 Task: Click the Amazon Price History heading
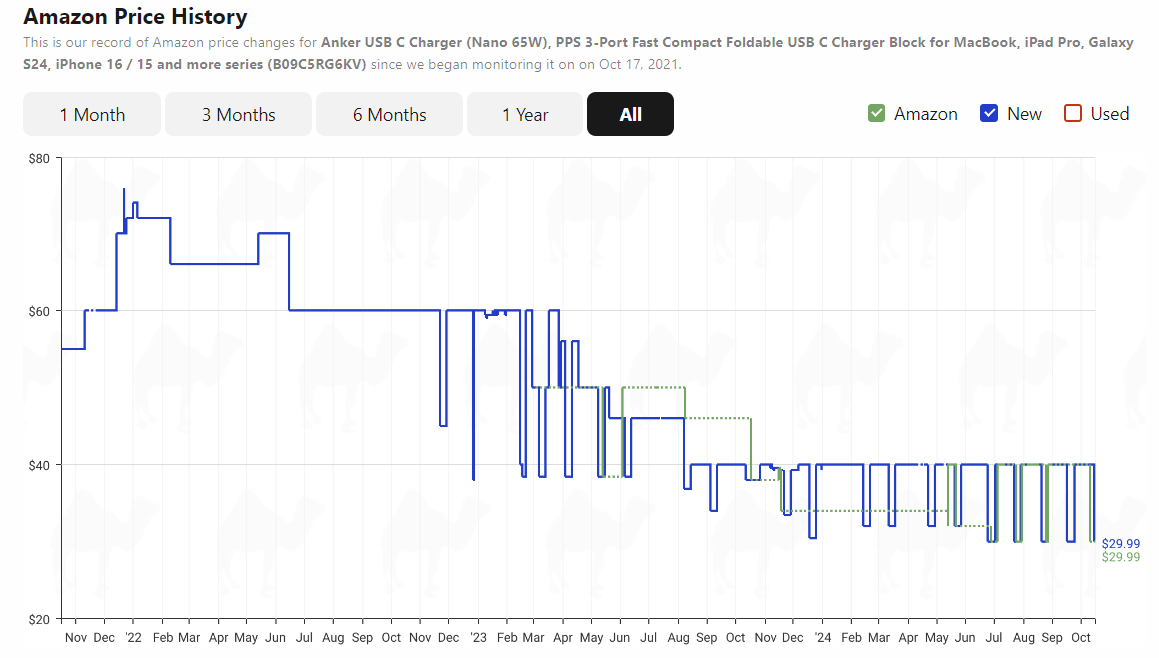135,16
